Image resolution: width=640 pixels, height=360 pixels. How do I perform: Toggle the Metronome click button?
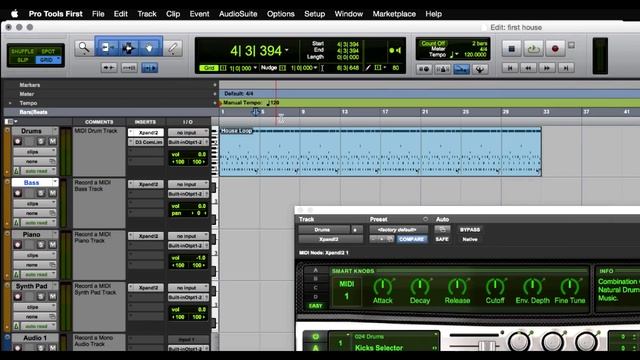[x=442, y=69]
